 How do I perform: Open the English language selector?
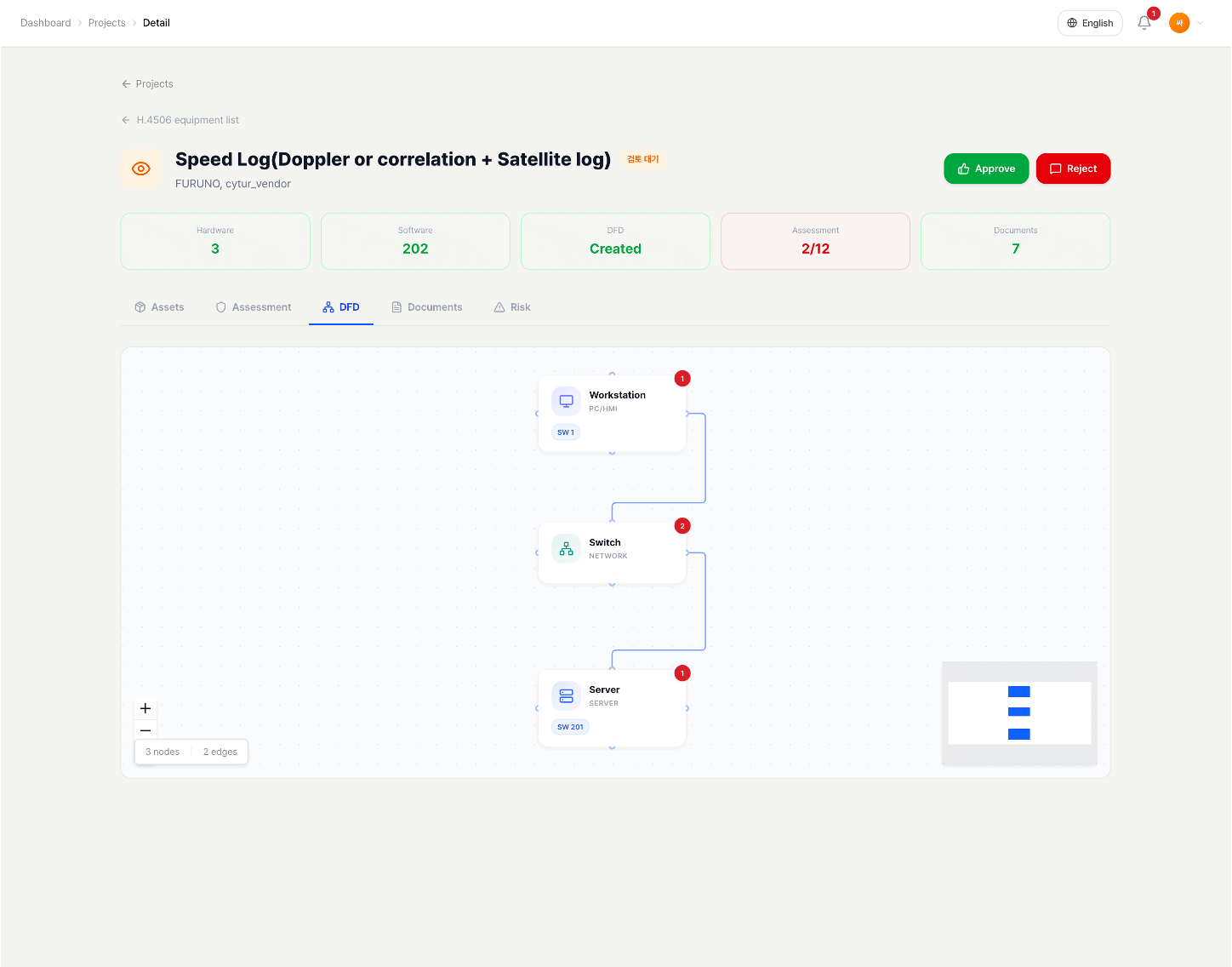click(1090, 23)
